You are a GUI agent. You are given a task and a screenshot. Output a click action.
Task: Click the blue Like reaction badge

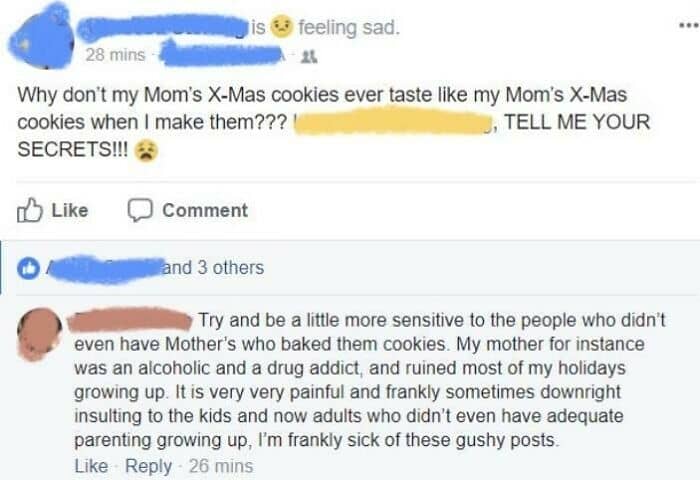pos(29,268)
